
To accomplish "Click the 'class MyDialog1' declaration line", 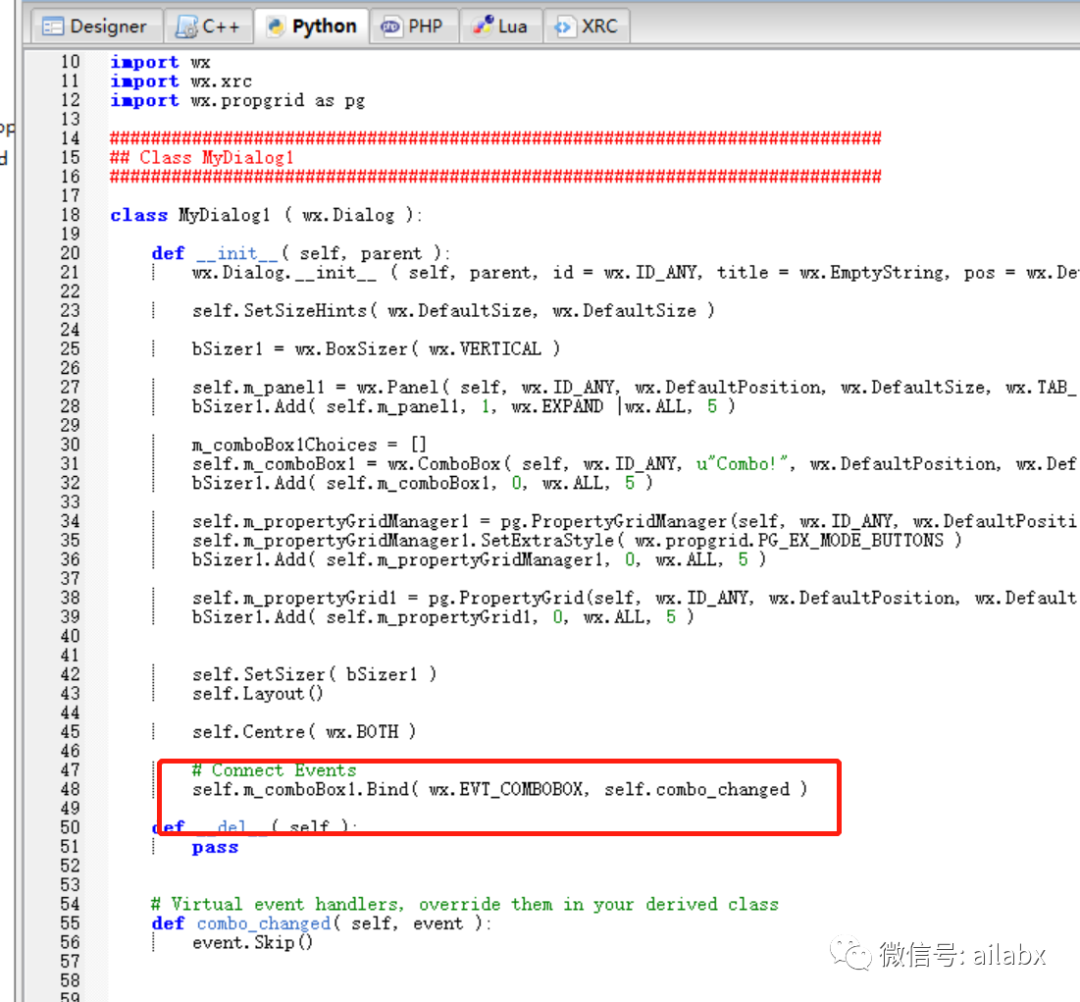I will [x=266, y=216].
